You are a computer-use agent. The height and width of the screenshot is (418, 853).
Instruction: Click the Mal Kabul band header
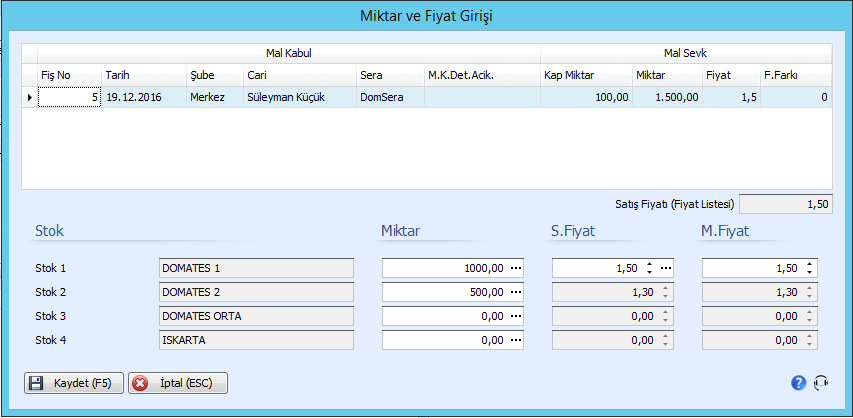(289, 53)
